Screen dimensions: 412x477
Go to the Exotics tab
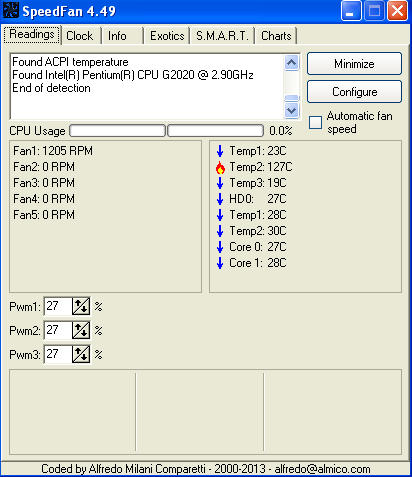(167, 36)
